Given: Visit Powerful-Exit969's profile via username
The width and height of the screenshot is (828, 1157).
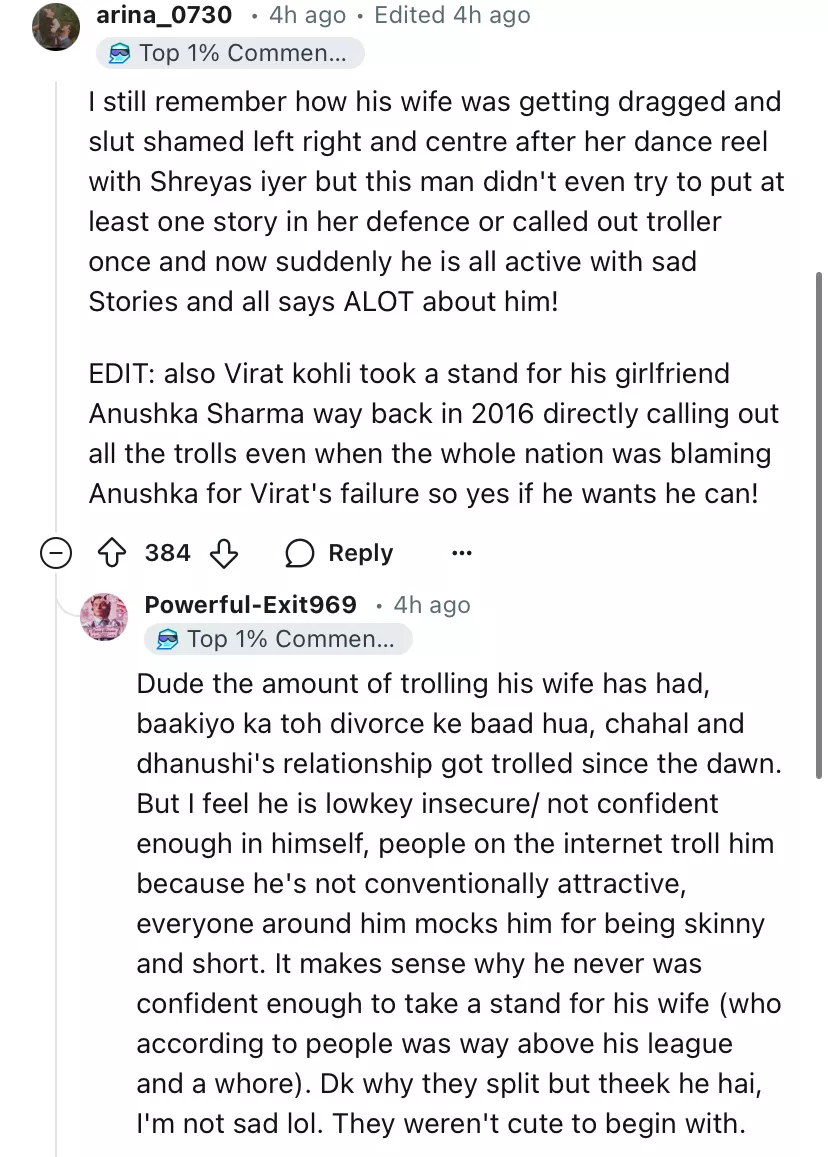Looking at the screenshot, I should pyautogui.click(x=250, y=604).
